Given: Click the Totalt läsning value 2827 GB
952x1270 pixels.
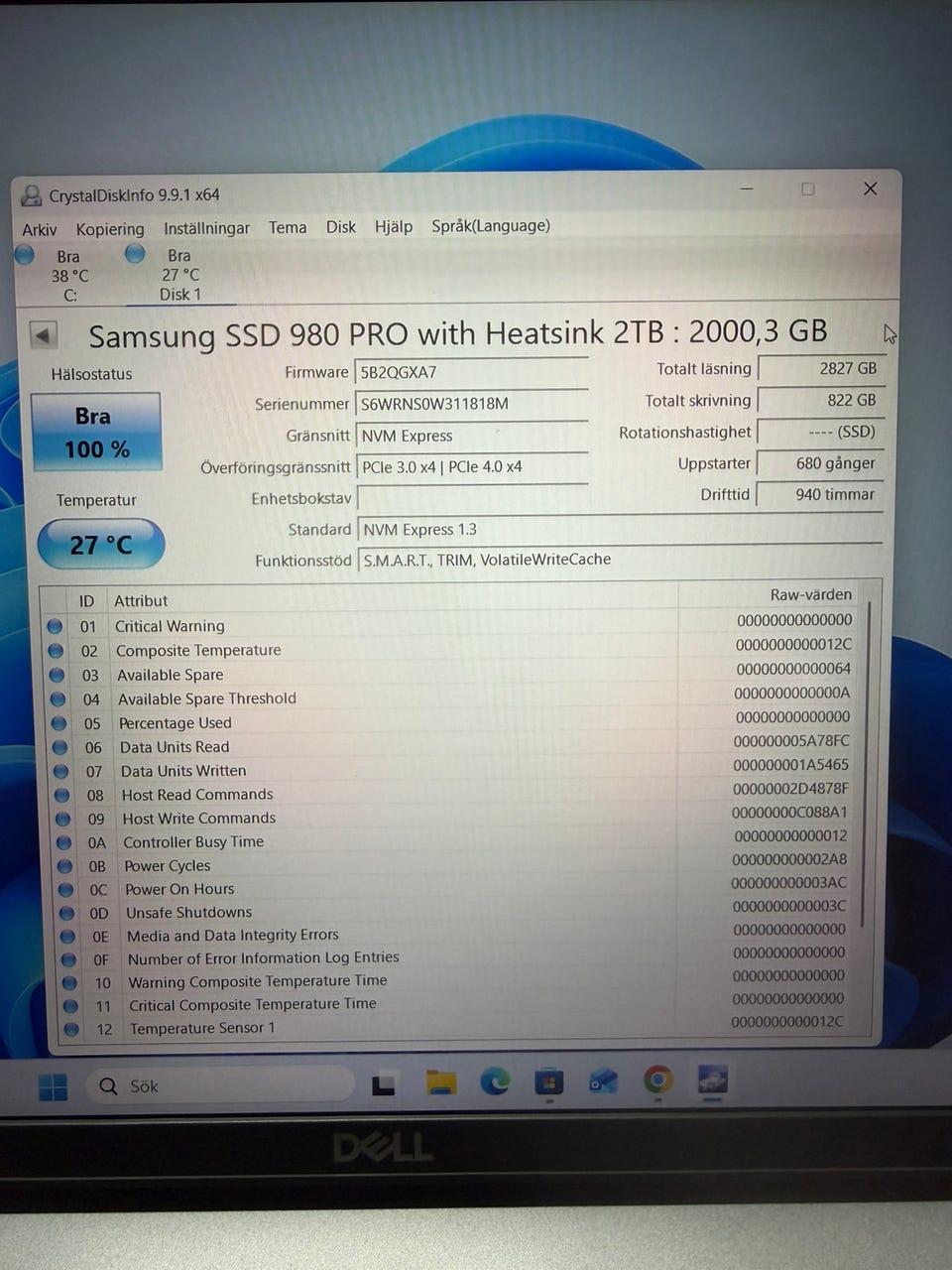Looking at the screenshot, I should pyautogui.click(x=820, y=368).
